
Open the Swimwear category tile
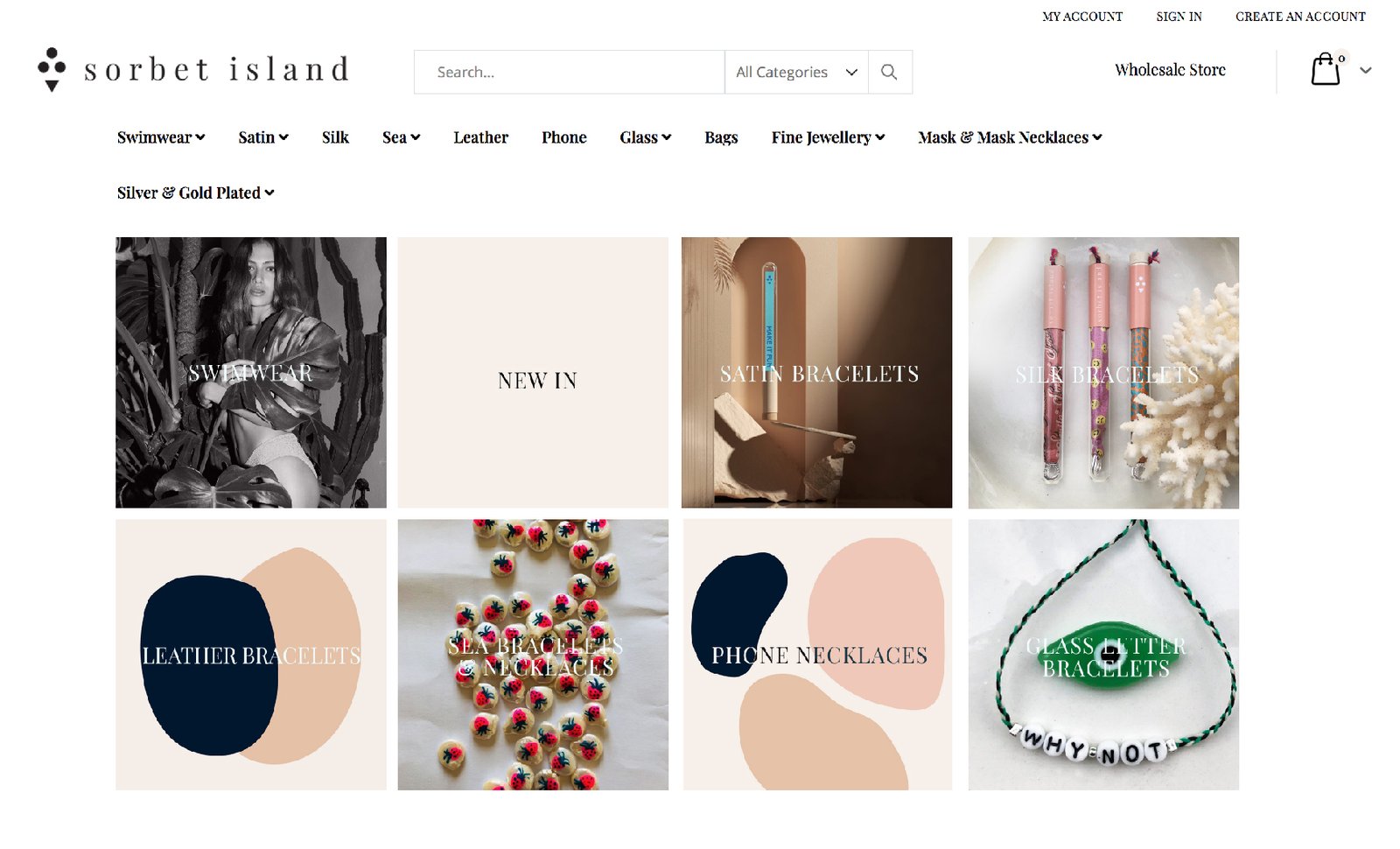251,372
